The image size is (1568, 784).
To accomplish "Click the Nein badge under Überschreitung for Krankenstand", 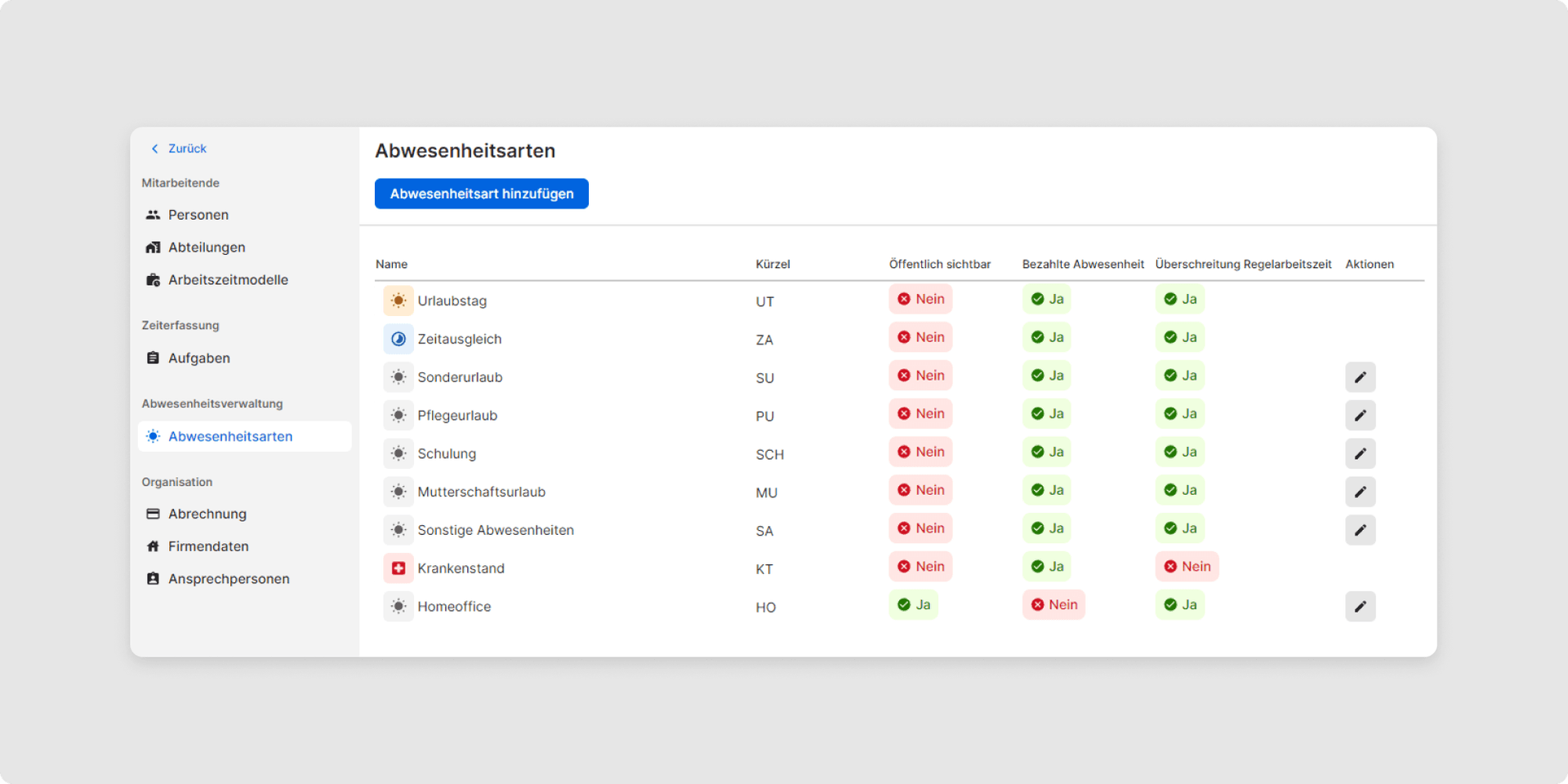I will pyautogui.click(x=1187, y=567).
